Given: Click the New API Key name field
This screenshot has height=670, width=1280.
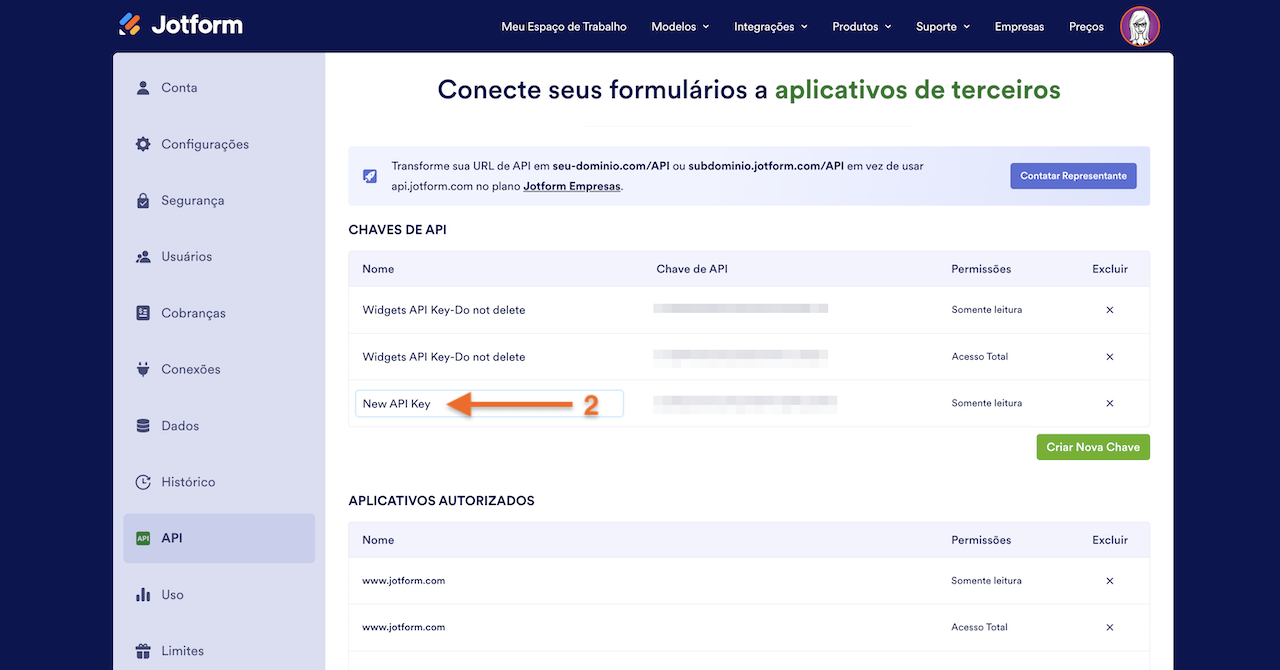Looking at the screenshot, I should tap(489, 403).
